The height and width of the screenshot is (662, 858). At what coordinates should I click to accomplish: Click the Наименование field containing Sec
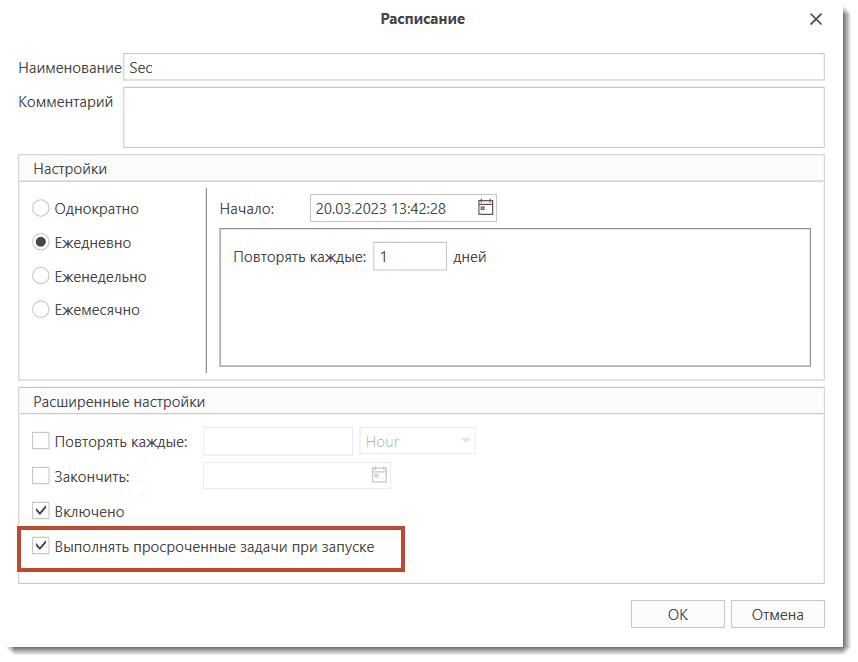click(472, 67)
